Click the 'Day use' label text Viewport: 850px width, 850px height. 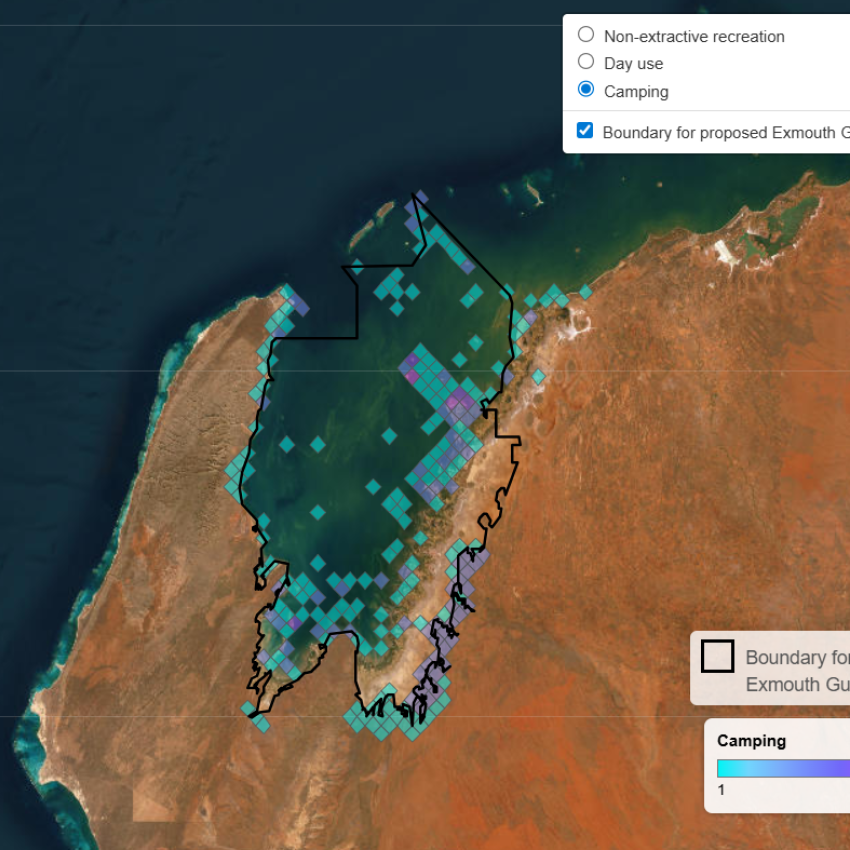(x=634, y=63)
